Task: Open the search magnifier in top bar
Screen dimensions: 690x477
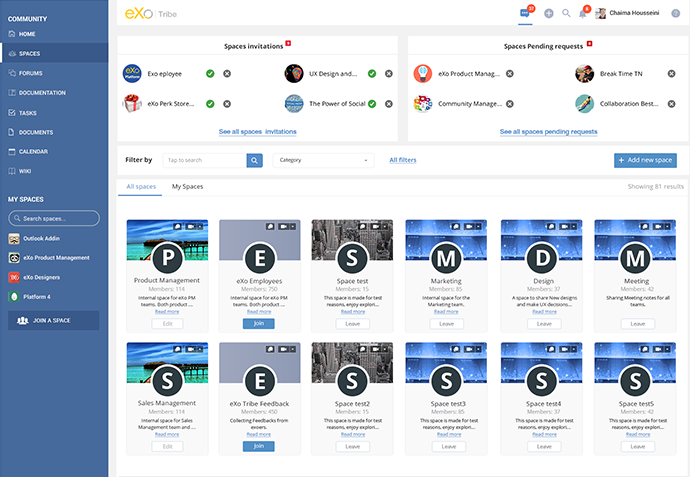Action: click(x=566, y=13)
